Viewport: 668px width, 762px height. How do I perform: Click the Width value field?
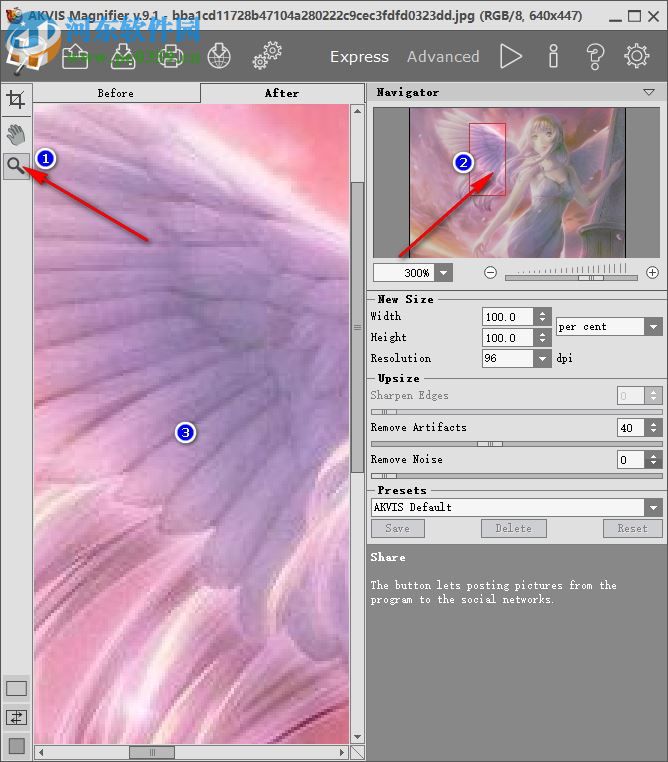508,317
